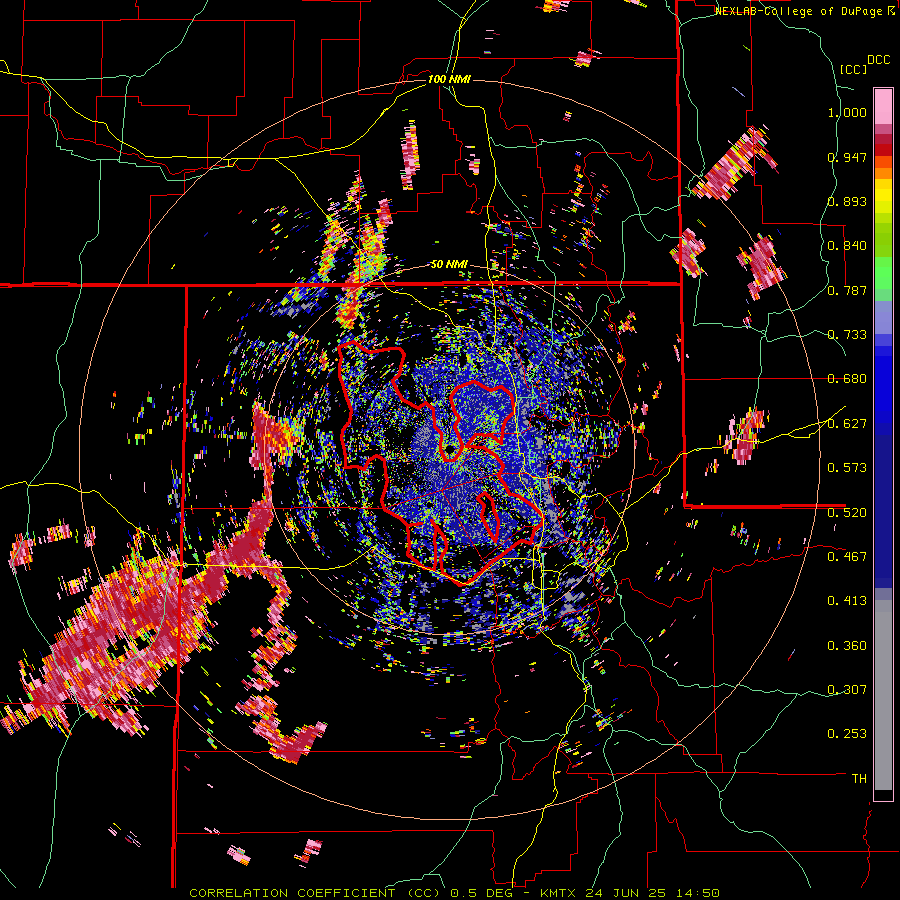Click the TH label at scale bottom
The height and width of the screenshot is (900, 900).
(x=859, y=779)
